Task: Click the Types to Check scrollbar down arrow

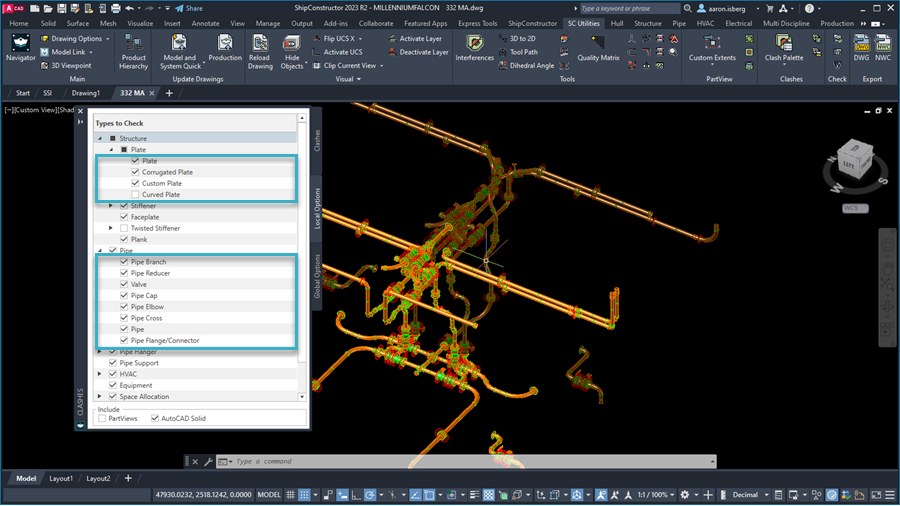Action: 302,397
